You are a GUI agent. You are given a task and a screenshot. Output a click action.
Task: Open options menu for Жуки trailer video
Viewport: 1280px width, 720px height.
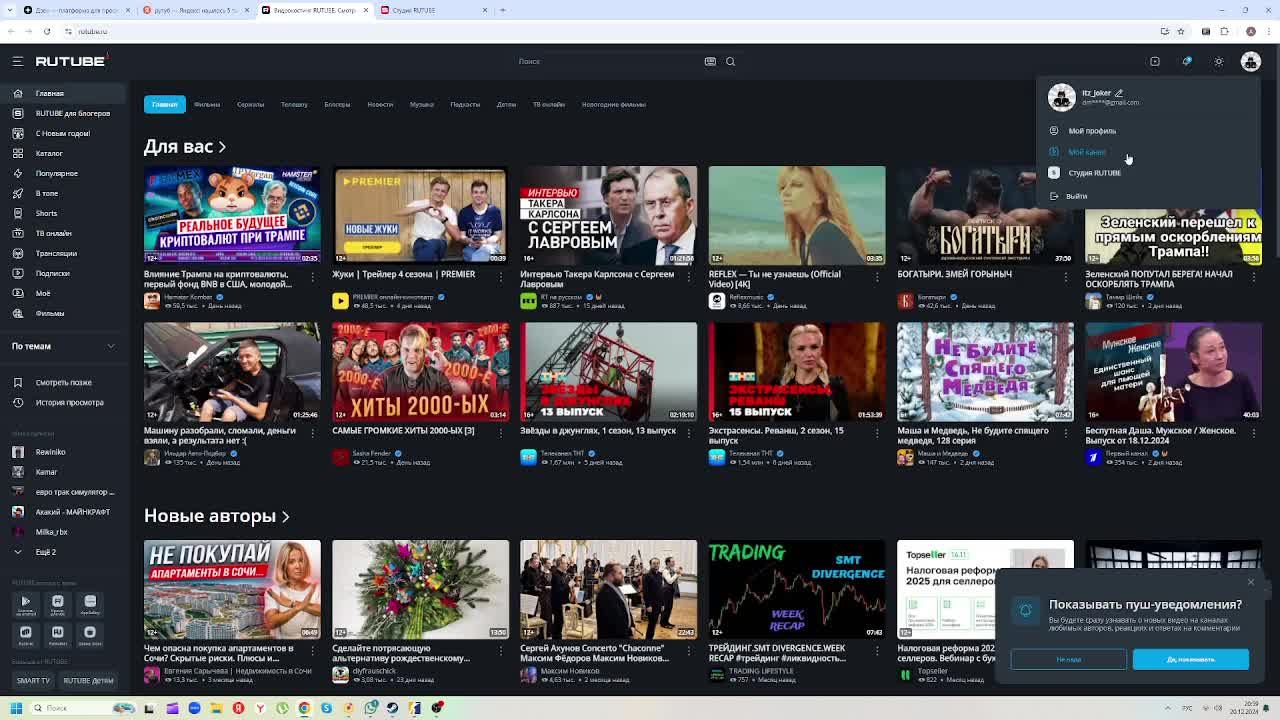[x=501, y=276]
